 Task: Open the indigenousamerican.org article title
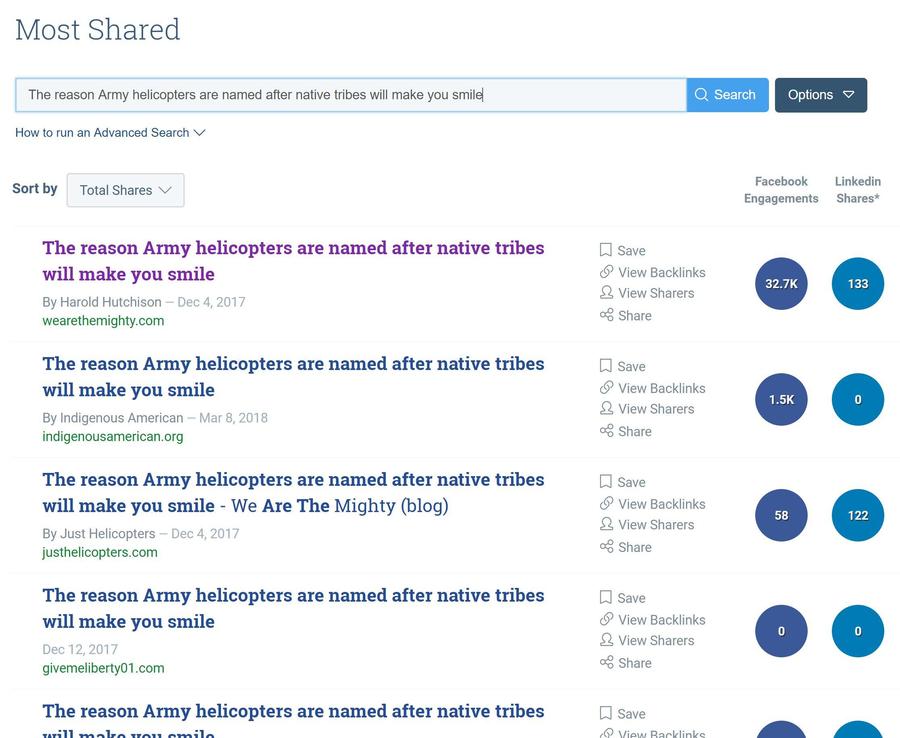coord(293,376)
